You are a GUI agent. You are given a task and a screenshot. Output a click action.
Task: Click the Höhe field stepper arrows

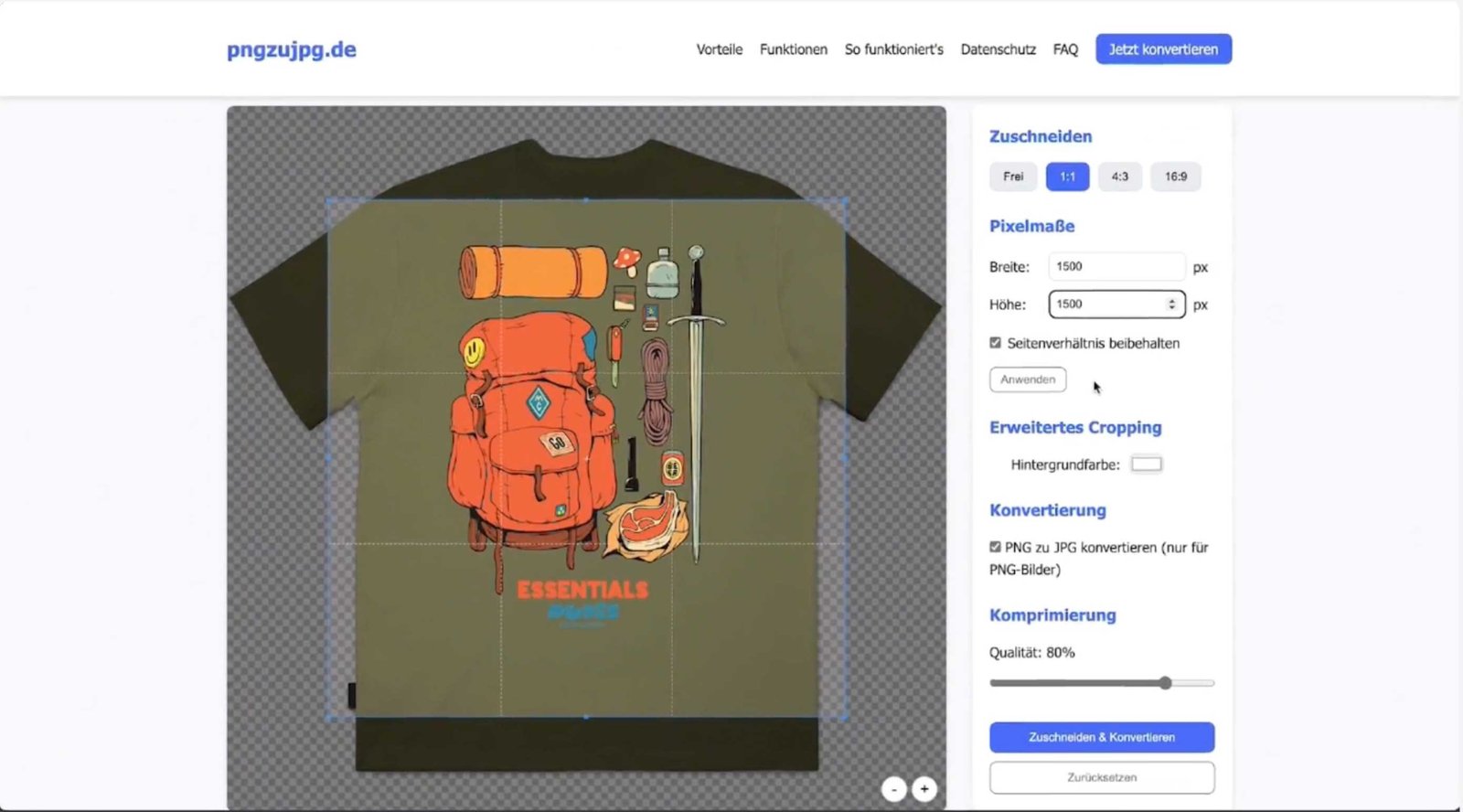click(x=1171, y=304)
